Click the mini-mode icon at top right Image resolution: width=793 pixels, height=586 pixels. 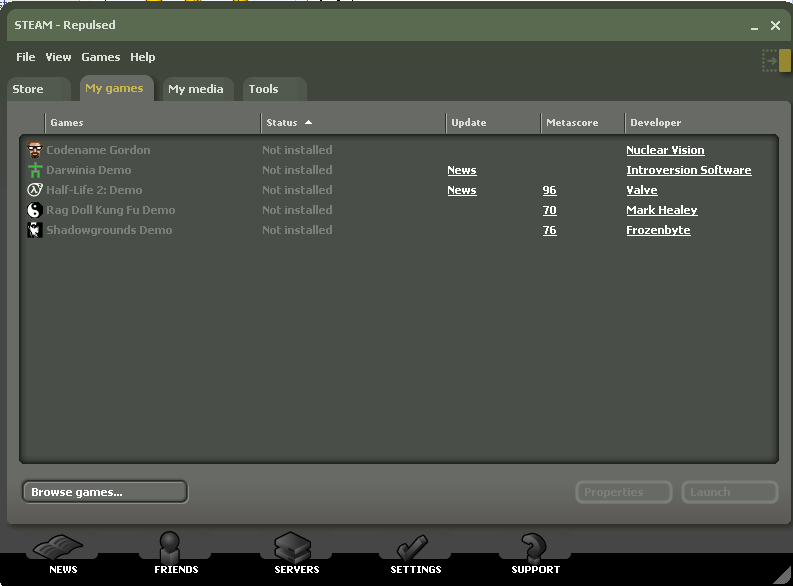coord(776,60)
